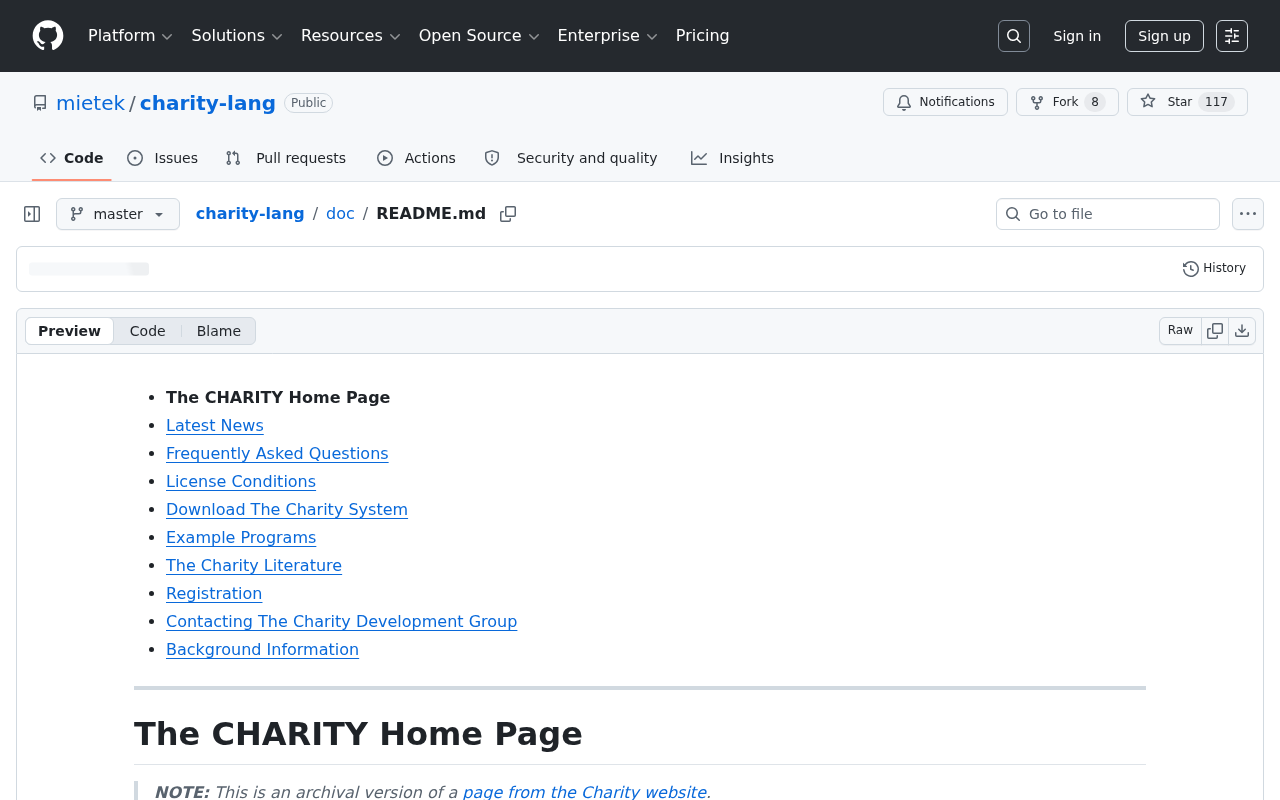Screen dimensions: 1280x800
Task: Click the README.md file name in breadcrumb
Action: tap(431, 214)
